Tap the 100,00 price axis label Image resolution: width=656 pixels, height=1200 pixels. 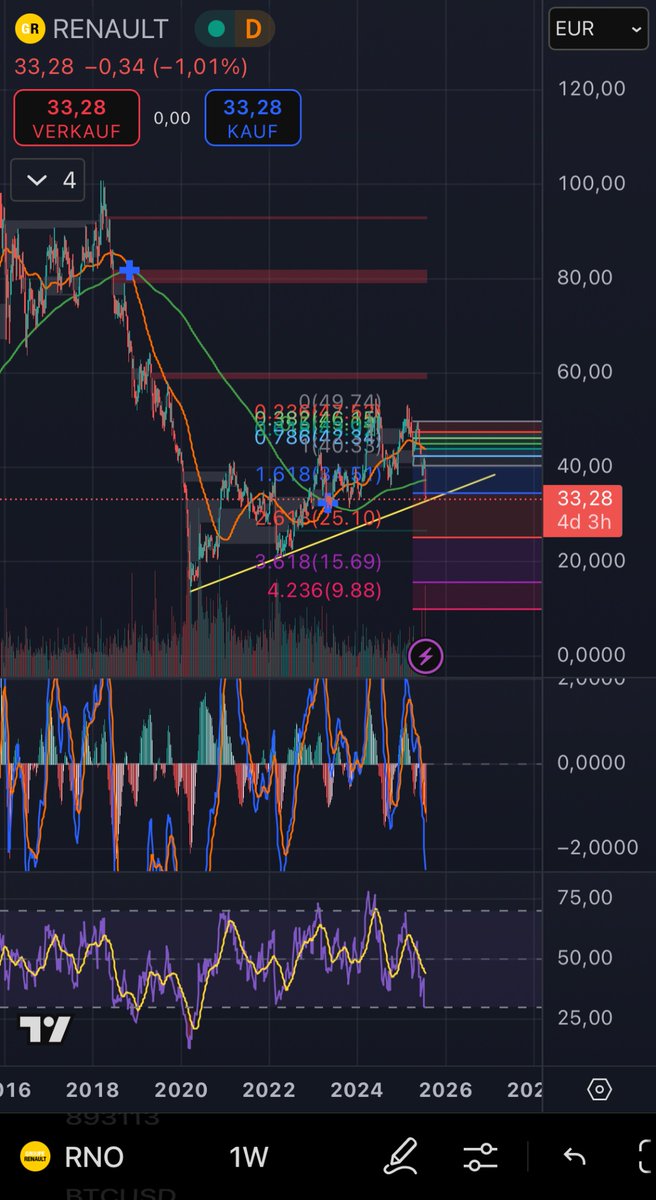[x=591, y=183]
